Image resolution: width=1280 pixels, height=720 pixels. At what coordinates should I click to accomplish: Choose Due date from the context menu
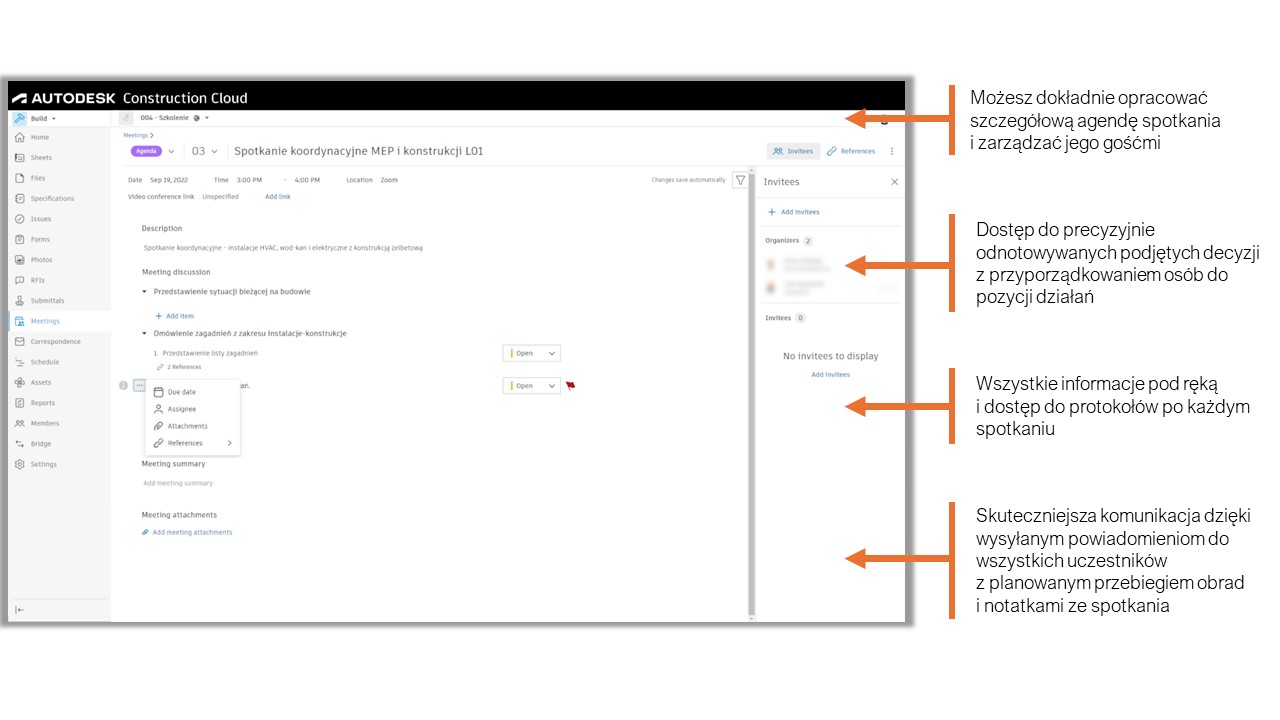(181, 392)
